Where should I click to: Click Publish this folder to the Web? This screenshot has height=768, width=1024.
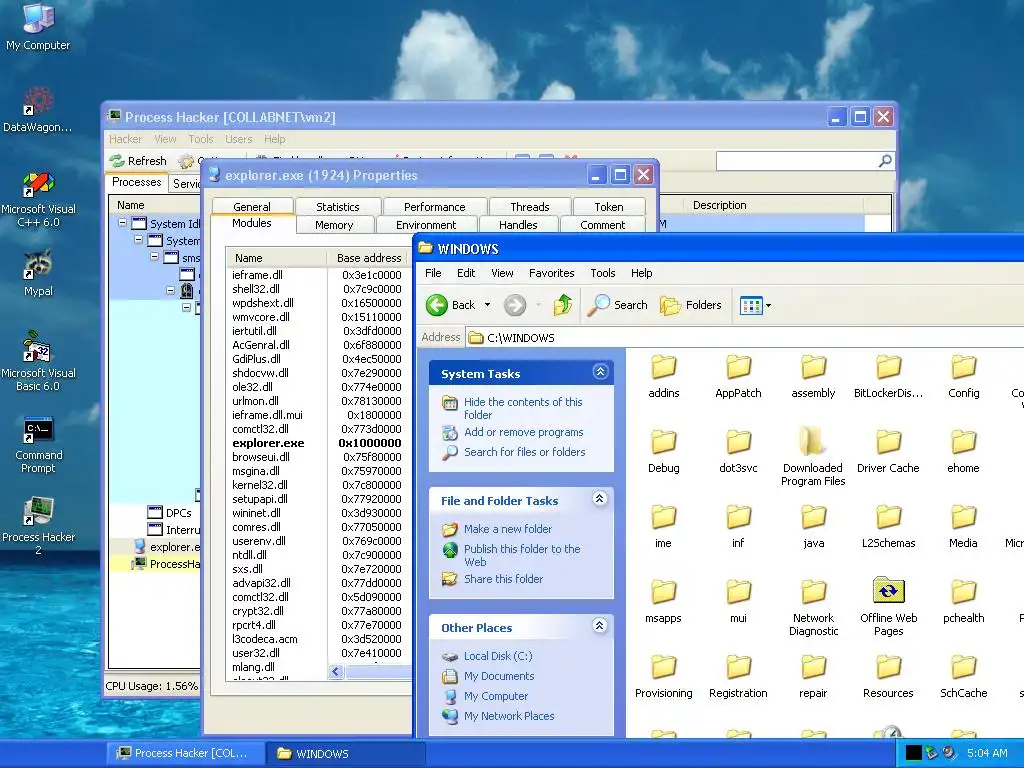click(x=522, y=555)
